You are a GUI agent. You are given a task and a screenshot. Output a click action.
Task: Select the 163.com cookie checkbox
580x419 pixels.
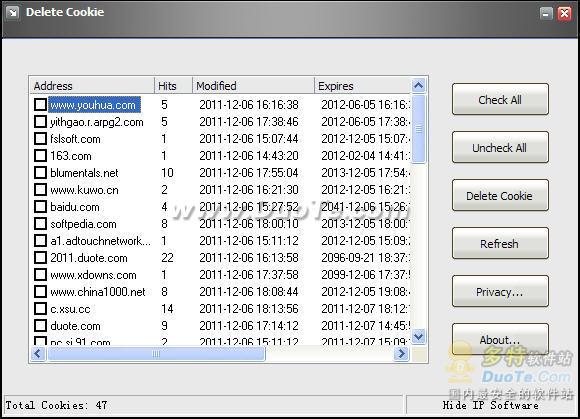(40, 156)
